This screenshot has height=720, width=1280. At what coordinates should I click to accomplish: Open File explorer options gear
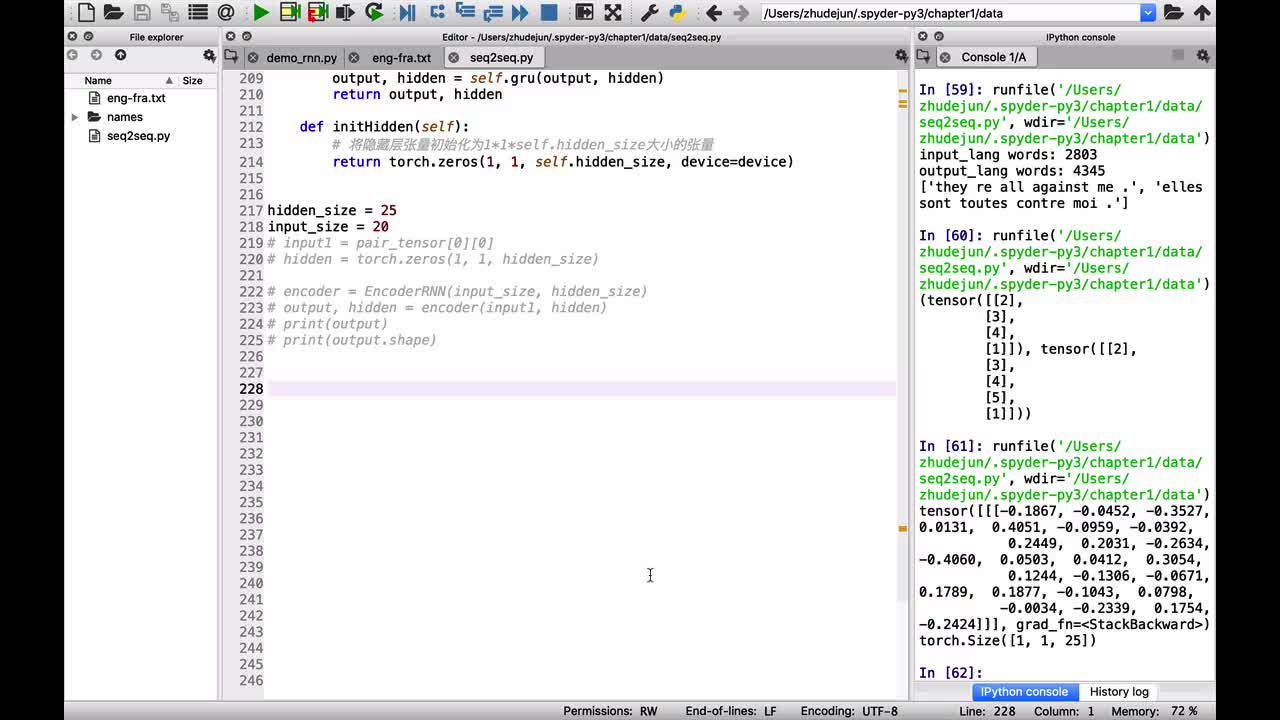point(209,56)
